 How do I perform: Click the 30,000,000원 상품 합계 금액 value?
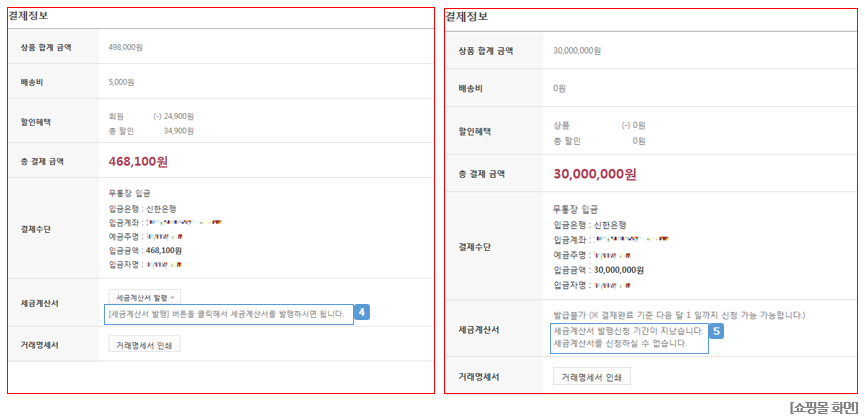[x=577, y=50]
